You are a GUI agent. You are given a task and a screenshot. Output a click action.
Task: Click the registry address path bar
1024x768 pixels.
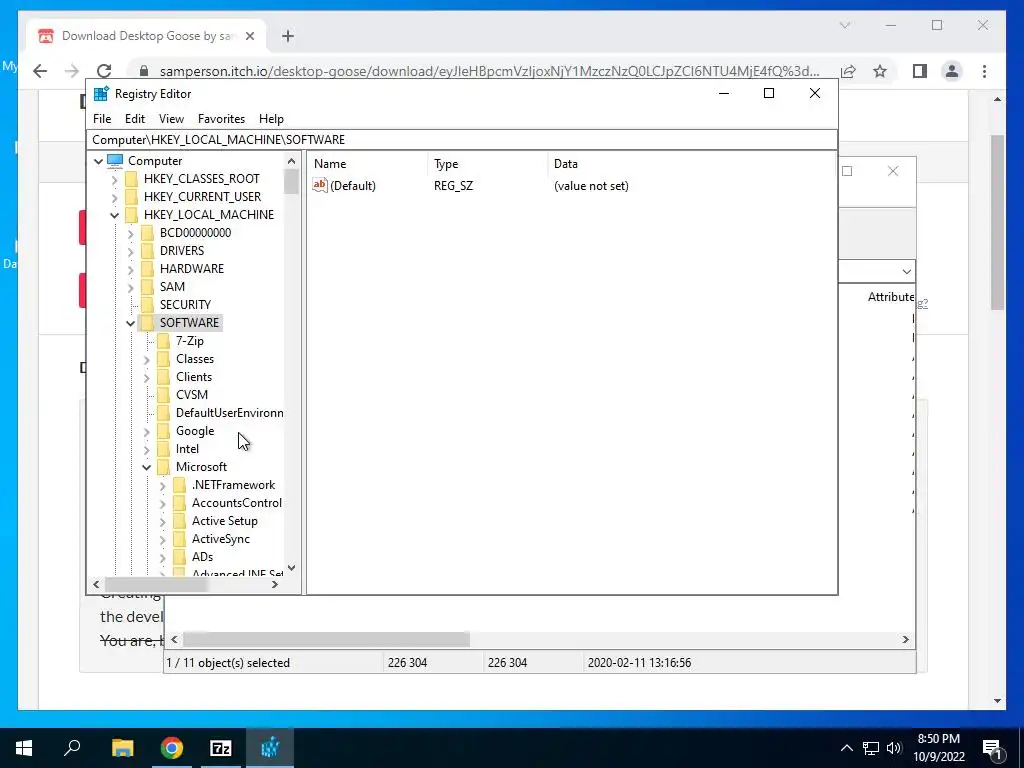click(x=462, y=140)
